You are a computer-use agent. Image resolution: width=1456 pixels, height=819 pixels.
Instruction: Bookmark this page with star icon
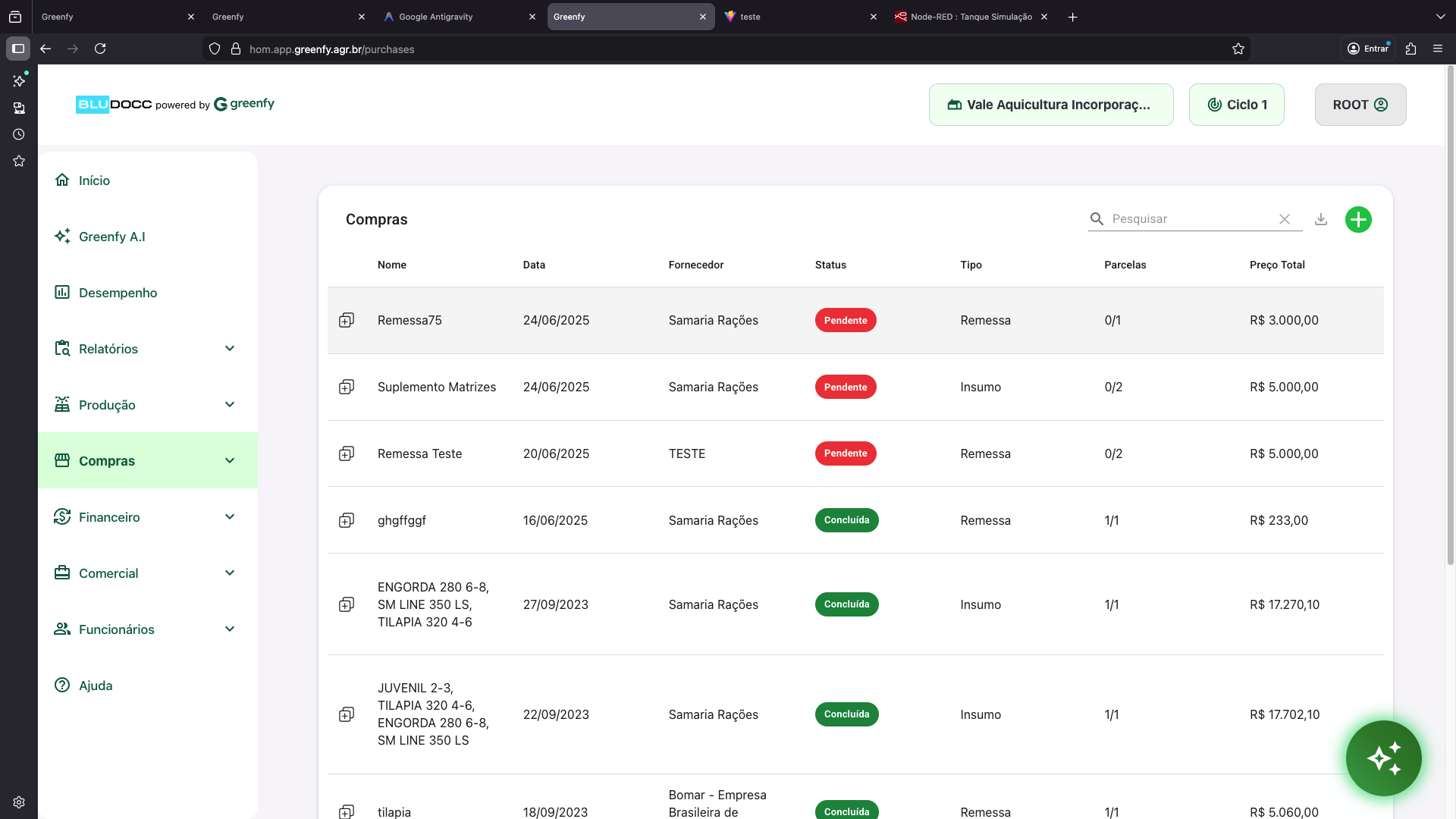1238,49
